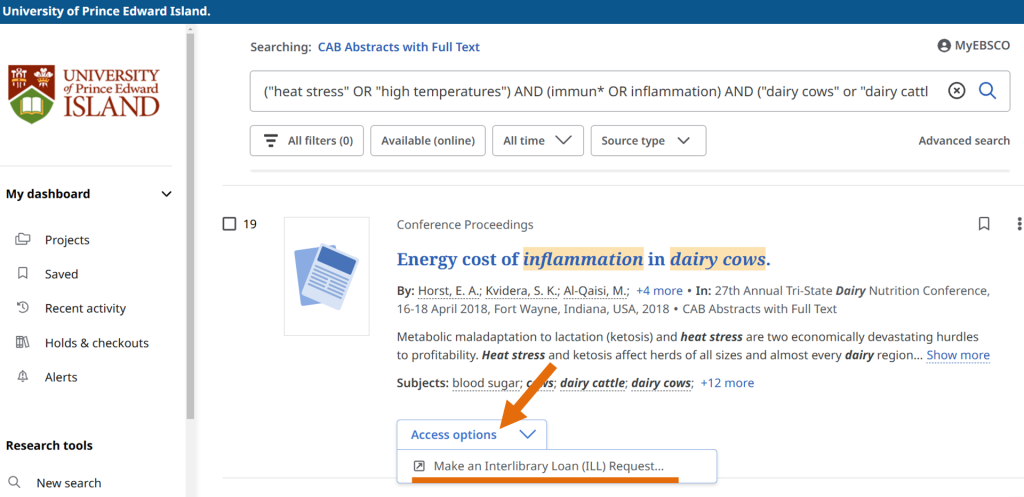Select checkbox for result 19
The image size is (1024, 497).
(x=229, y=224)
